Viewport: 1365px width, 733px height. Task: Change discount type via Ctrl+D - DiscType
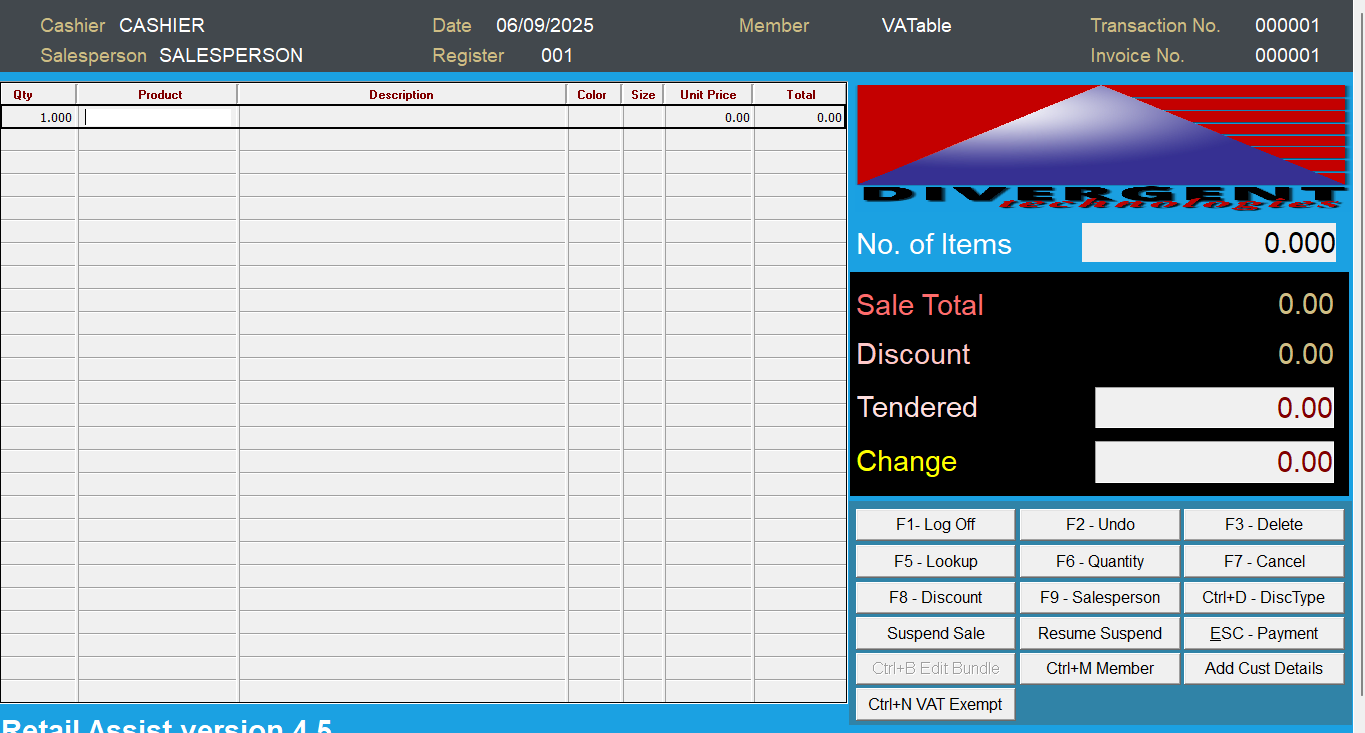[1263, 596]
